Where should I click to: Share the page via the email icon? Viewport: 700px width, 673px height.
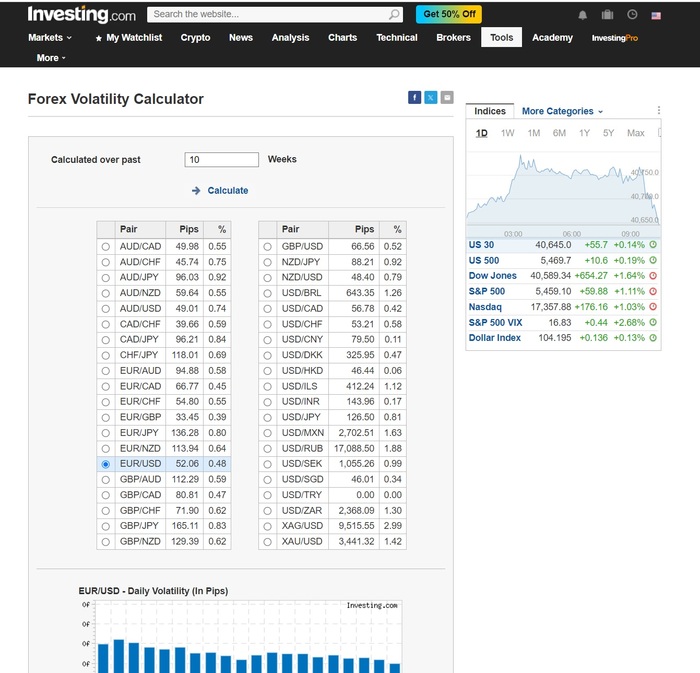click(447, 97)
